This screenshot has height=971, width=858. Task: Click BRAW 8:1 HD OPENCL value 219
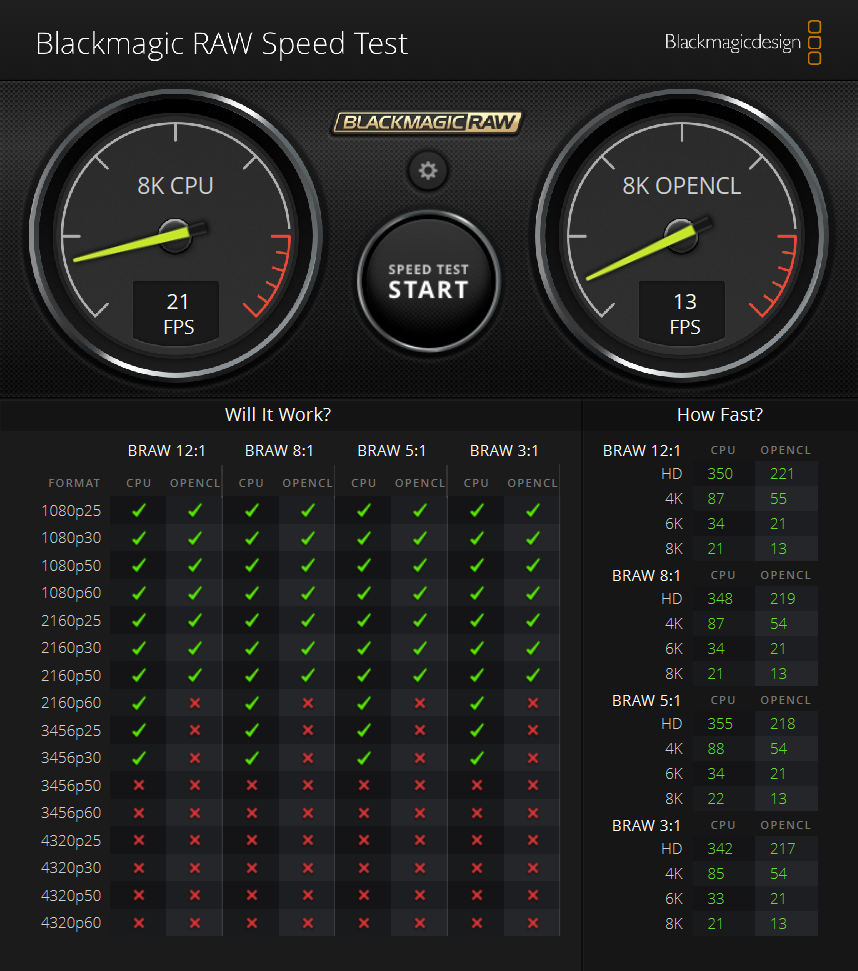point(782,599)
